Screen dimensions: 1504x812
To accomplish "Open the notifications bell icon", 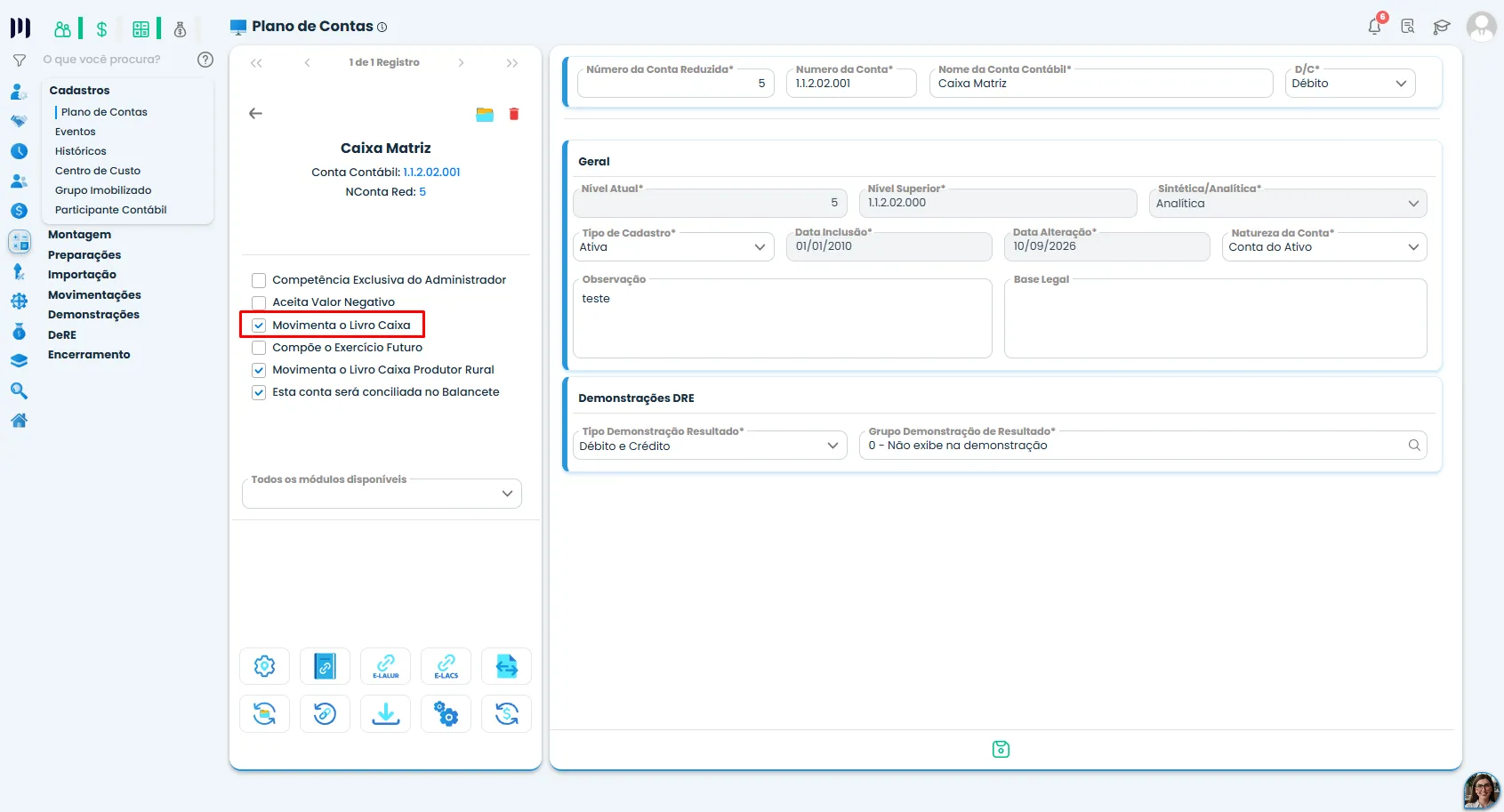I will [x=1375, y=26].
